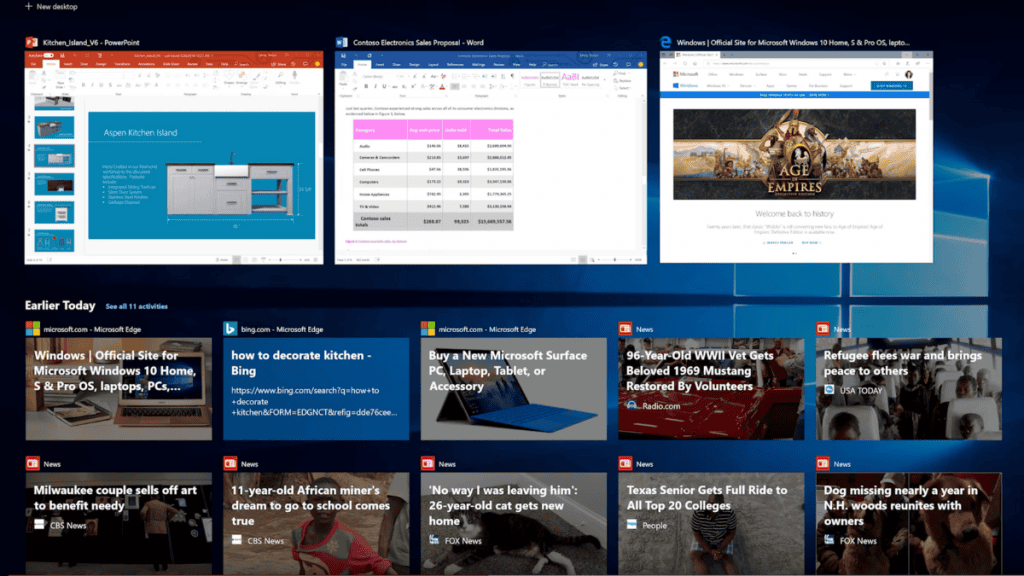
Task: Click Microsoft logo above Windows Official Site card
Action: [33, 328]
